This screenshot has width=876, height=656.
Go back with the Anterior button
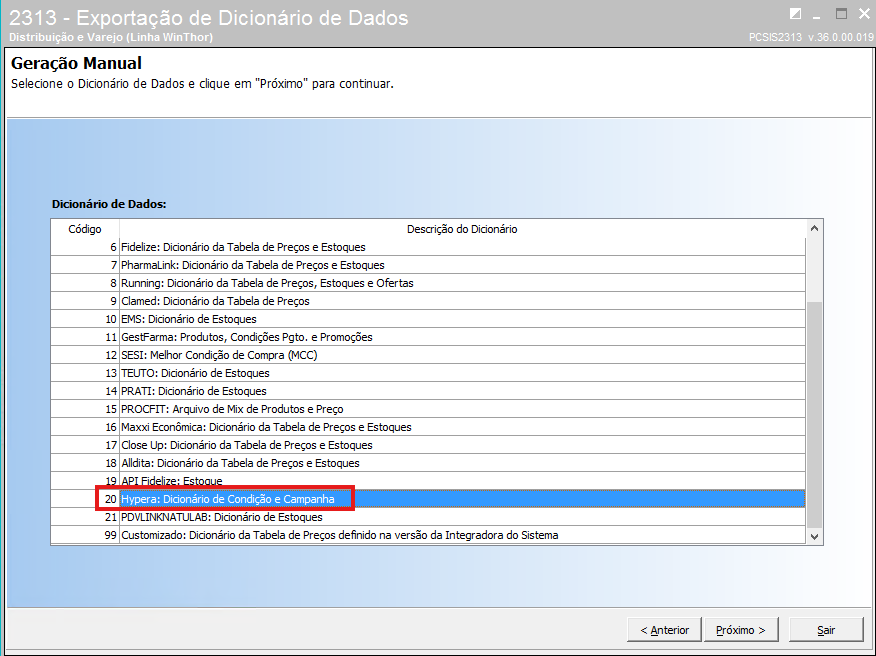pyautogui.click(x=664, y=630)
